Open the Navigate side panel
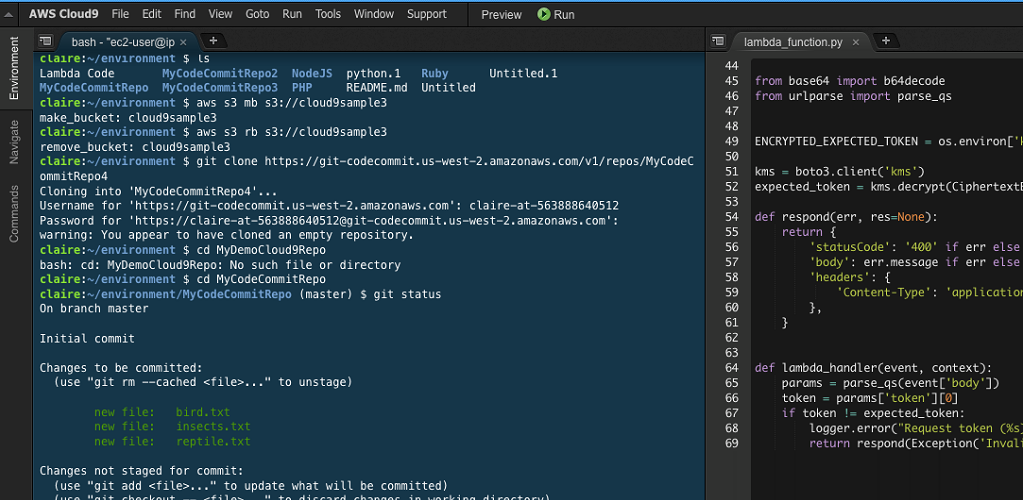Image resolution: width=1023 pixels, height=500 pixels. tap(14, 141)
